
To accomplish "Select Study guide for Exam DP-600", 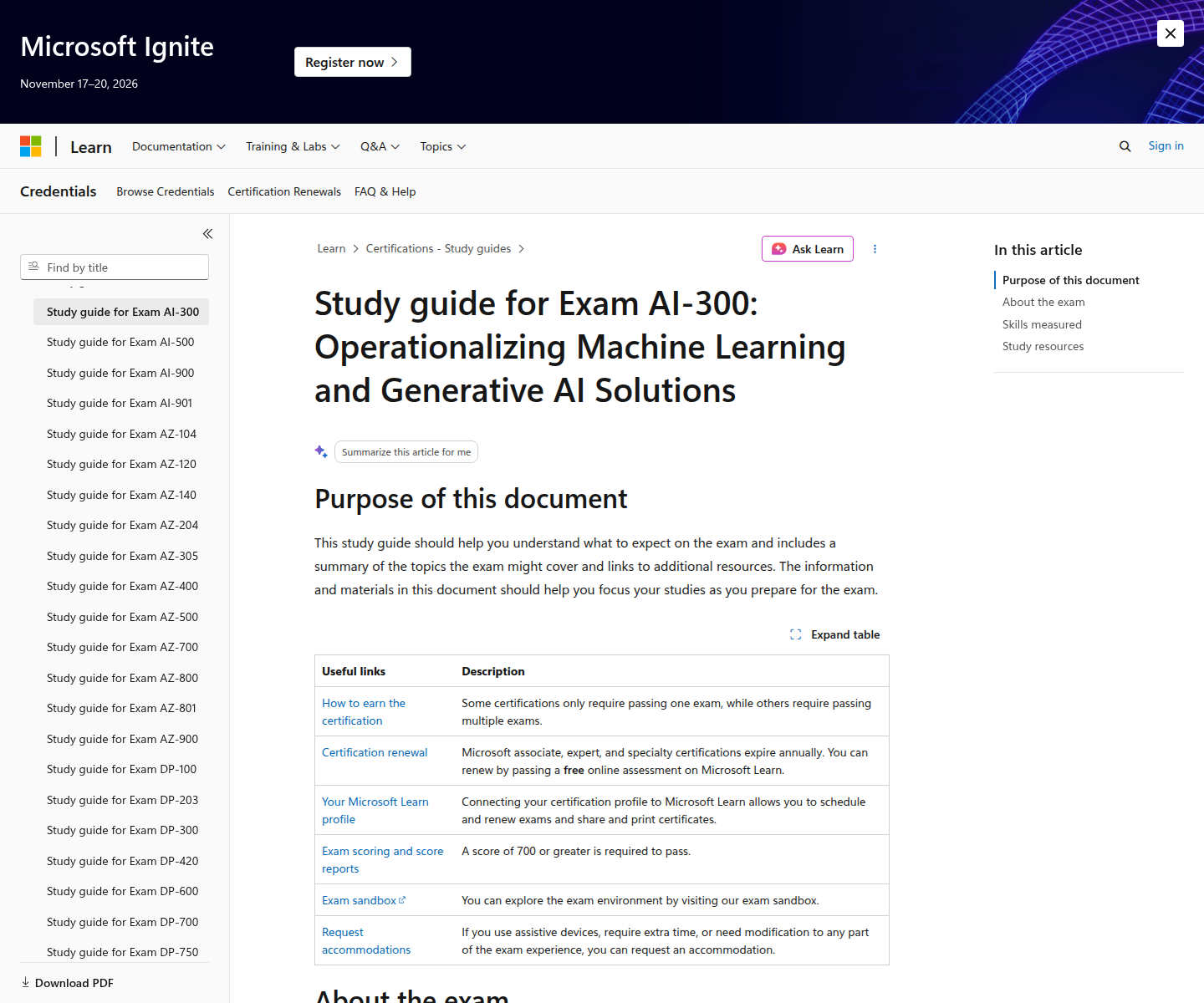I will tap(121, 891).
